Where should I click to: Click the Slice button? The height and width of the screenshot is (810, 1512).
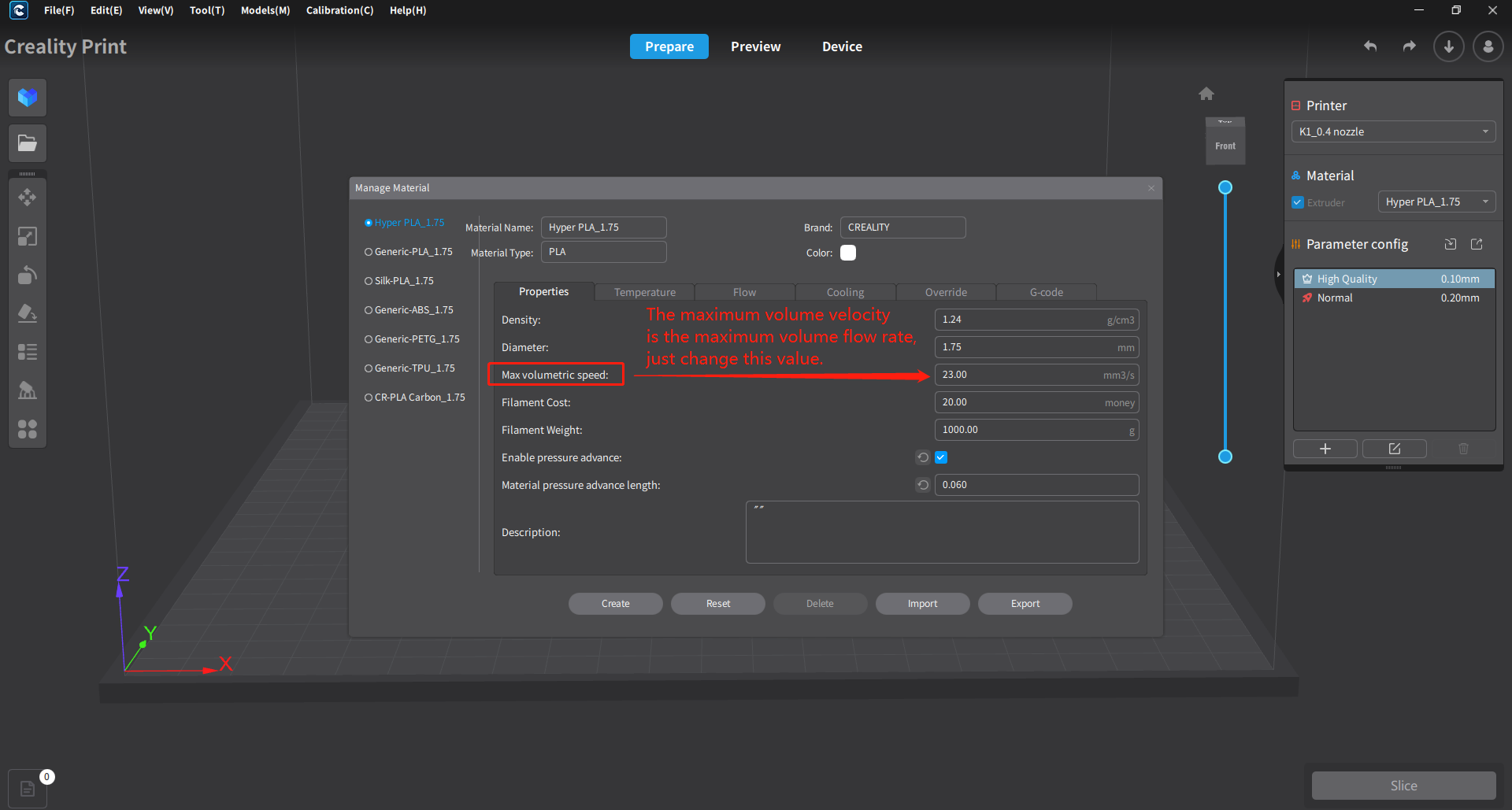(1404, 786)
